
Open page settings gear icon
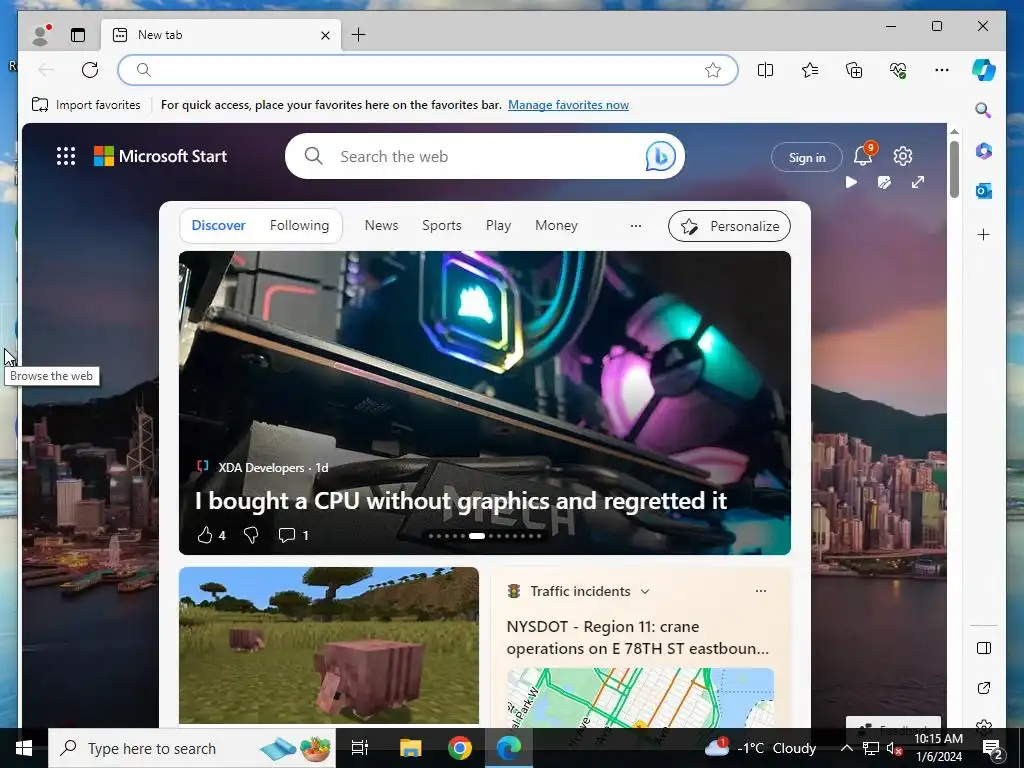pyautogui.click(x=903, y=156)
